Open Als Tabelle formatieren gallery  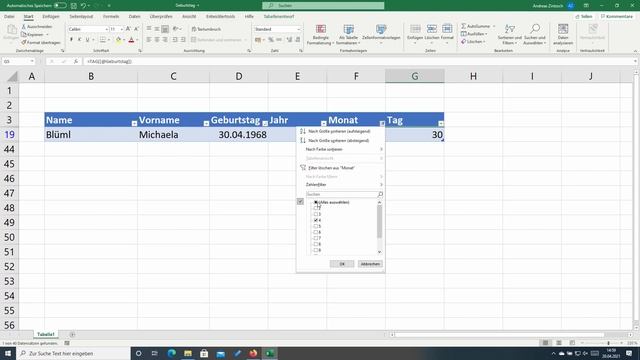click(348, 34)
